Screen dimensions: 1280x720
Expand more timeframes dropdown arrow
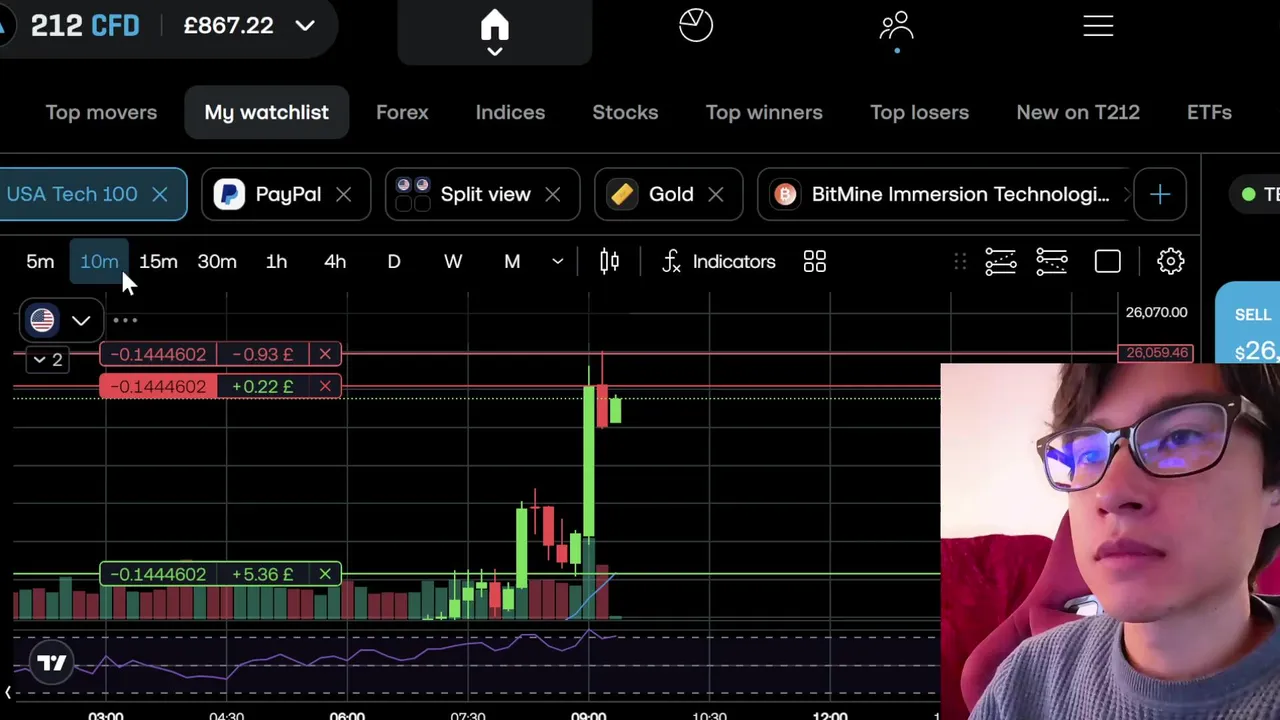coord(557,262)
